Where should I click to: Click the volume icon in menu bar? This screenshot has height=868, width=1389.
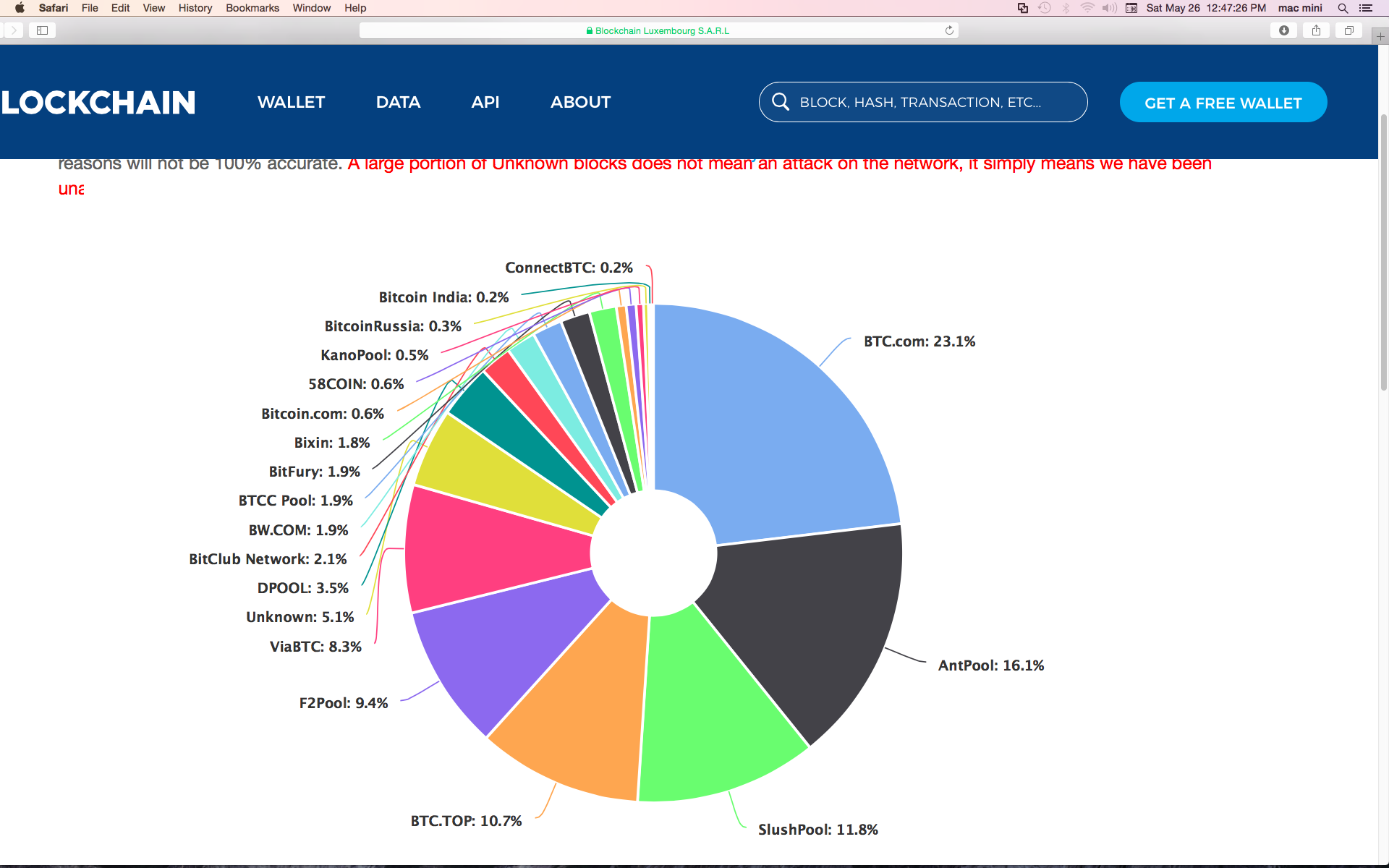1109,8
